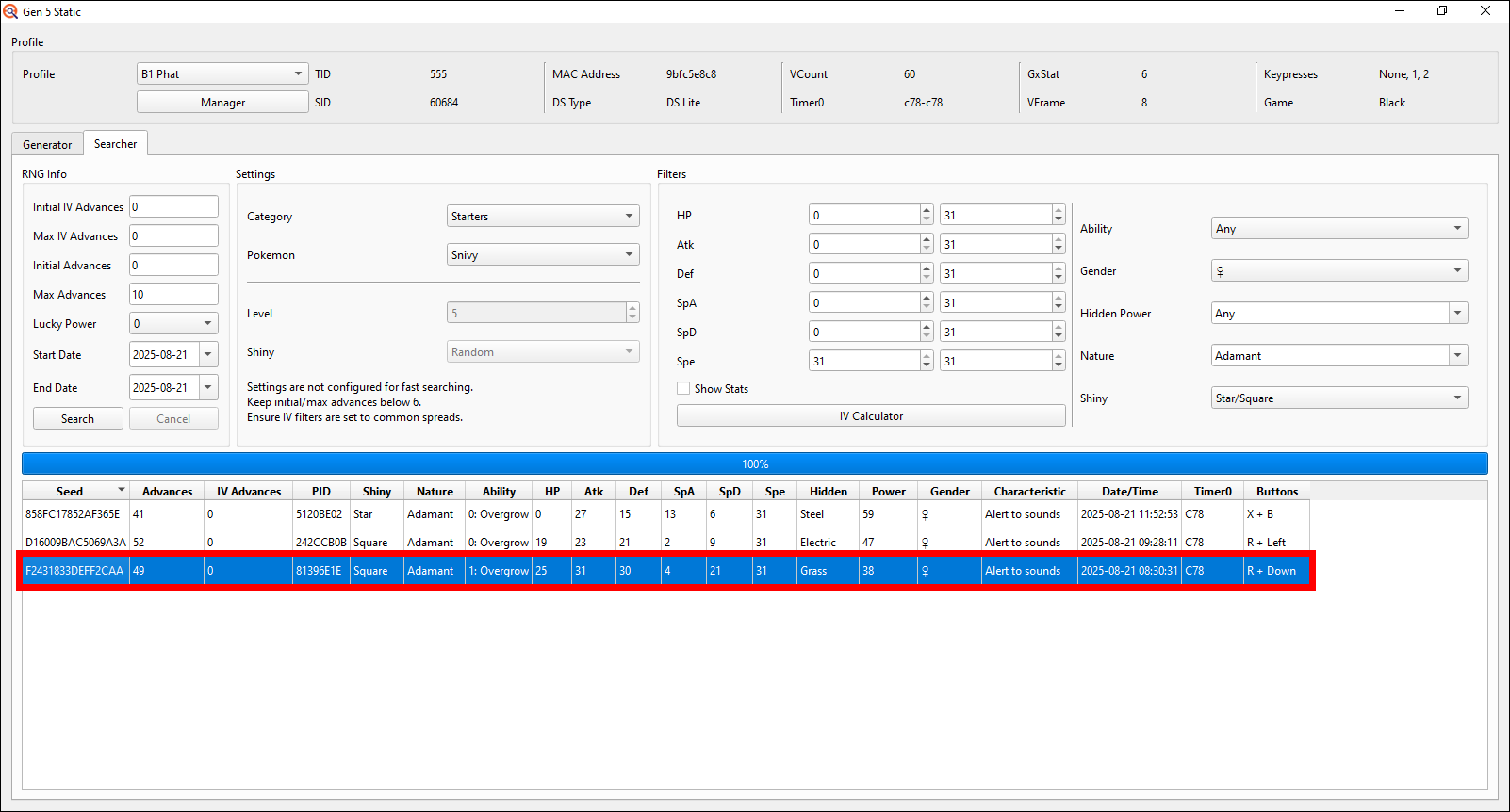This screenshot has width=1510, height=812.
Task: Click the X + B buttons cell
Action: [x=1276, y=514]
